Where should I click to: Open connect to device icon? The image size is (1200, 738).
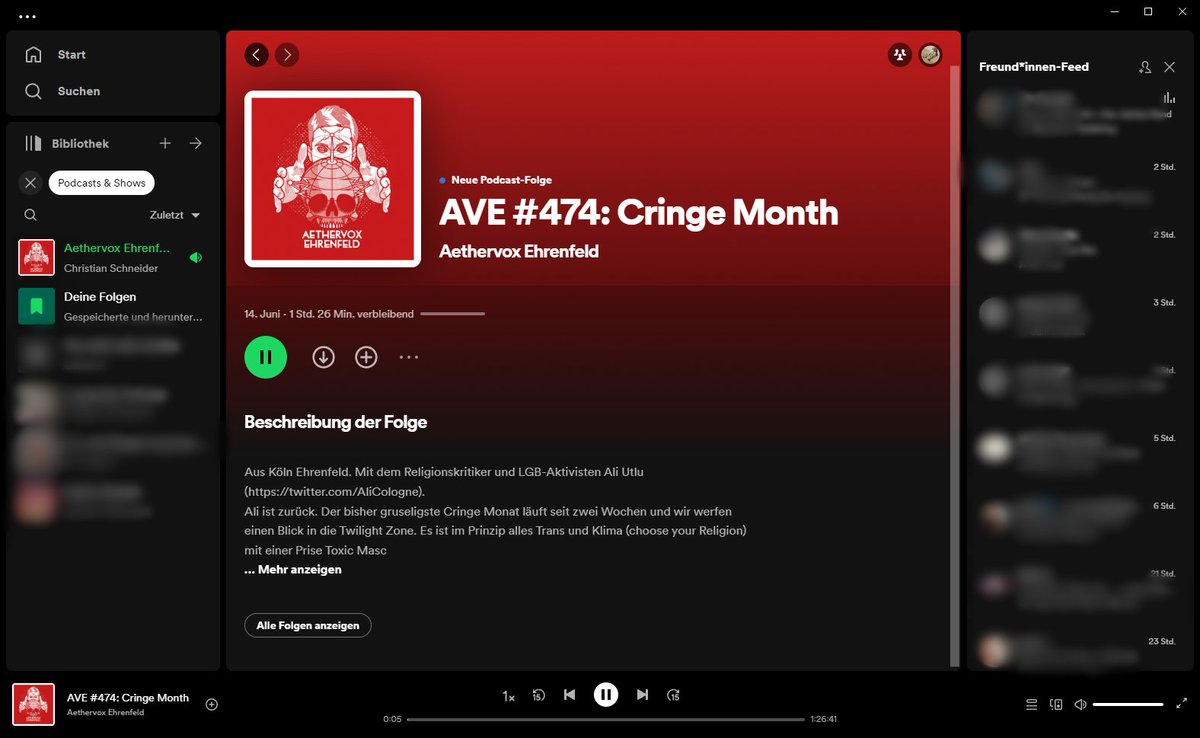[1056, 705]
